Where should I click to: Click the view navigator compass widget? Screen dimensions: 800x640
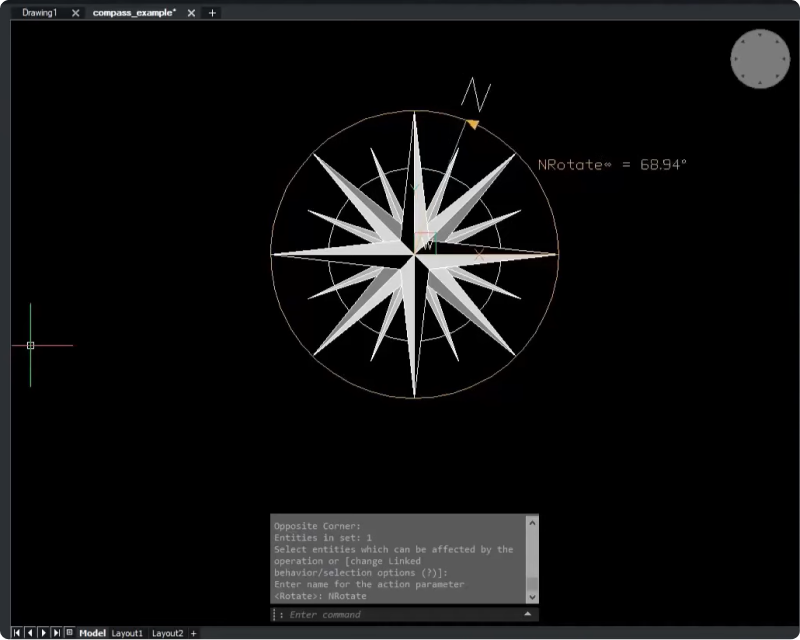(x=760, y=59)
